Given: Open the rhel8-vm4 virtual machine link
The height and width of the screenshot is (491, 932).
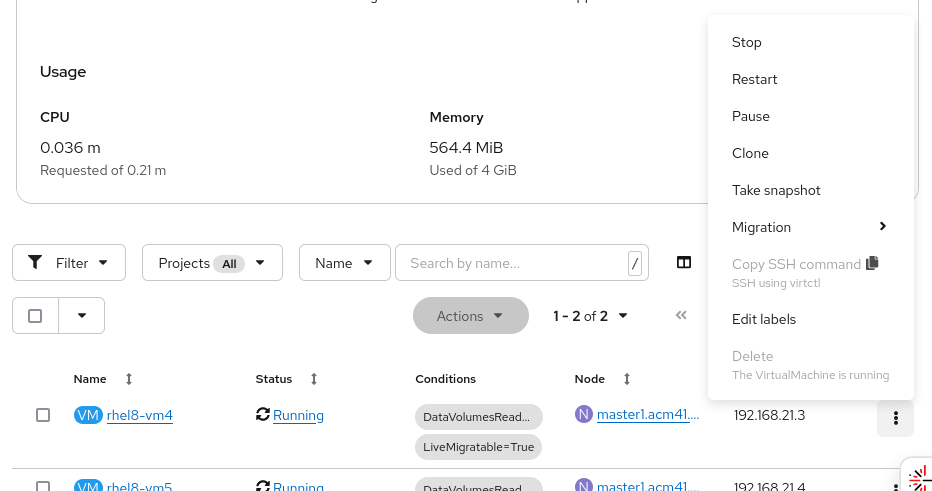Looking at the screenshot, I should click(x=140, y=415).
